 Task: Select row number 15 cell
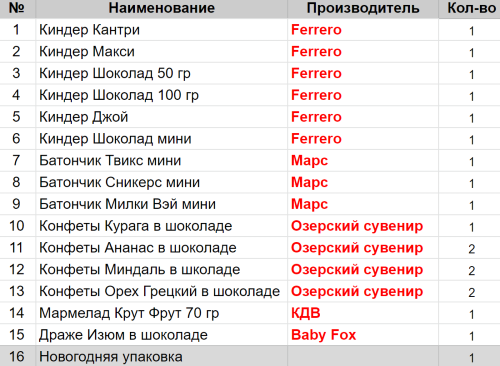click(17, 335)
